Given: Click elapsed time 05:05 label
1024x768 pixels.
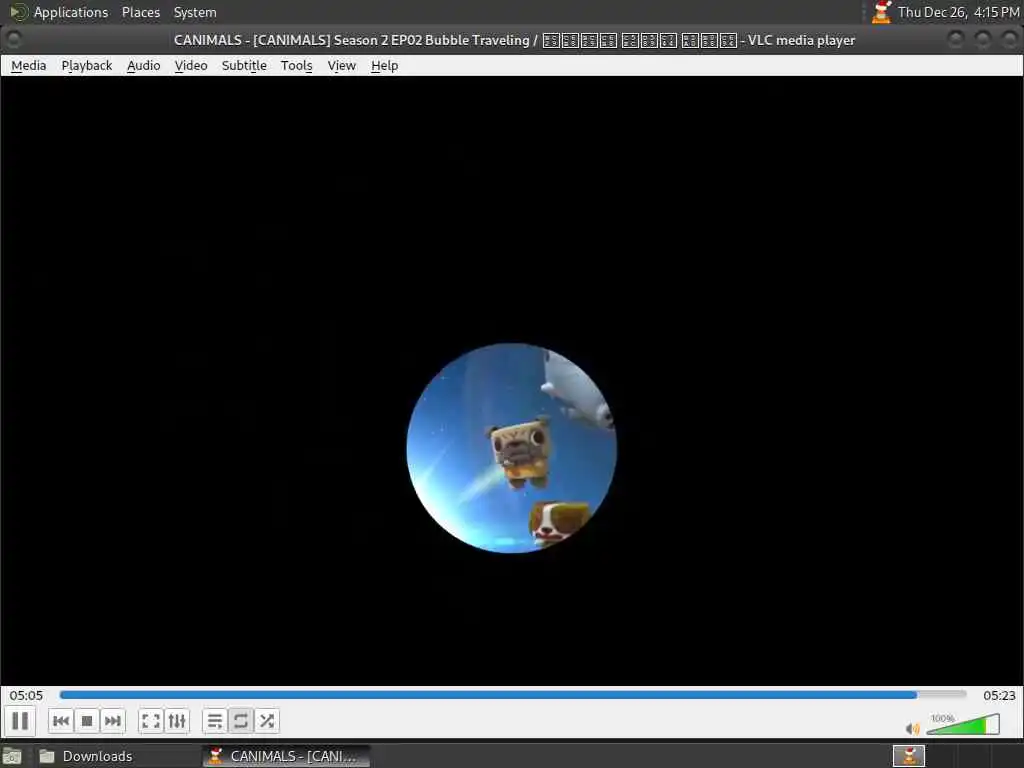Looking at the screenshot, I should coord(26,696).
